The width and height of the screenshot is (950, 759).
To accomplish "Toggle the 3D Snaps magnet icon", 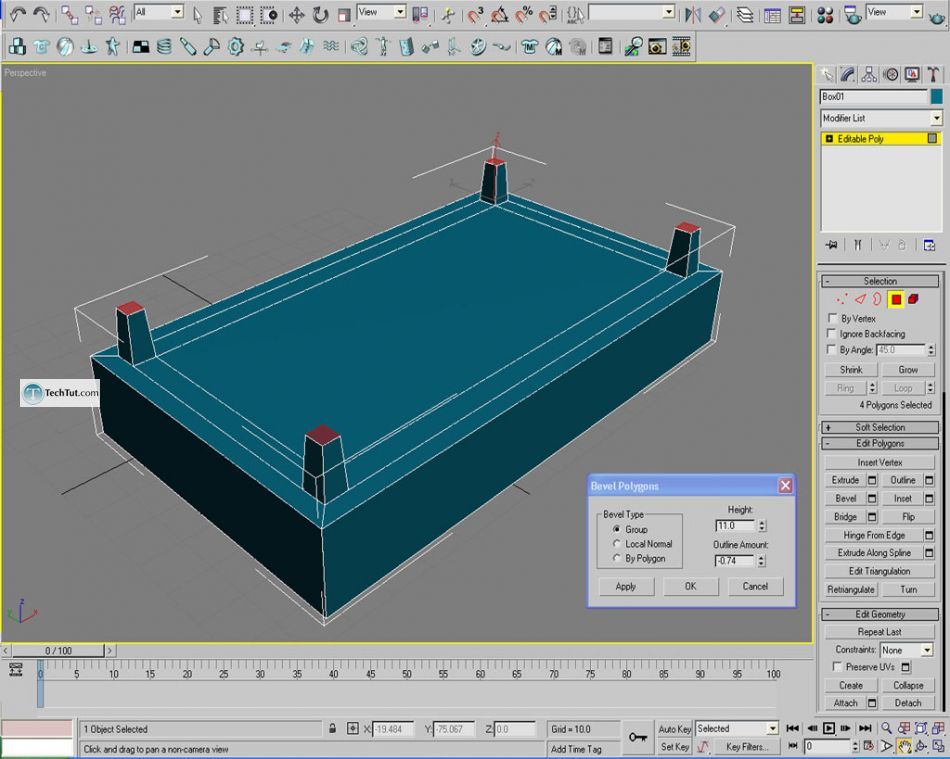I will click(x=476, y=15).
